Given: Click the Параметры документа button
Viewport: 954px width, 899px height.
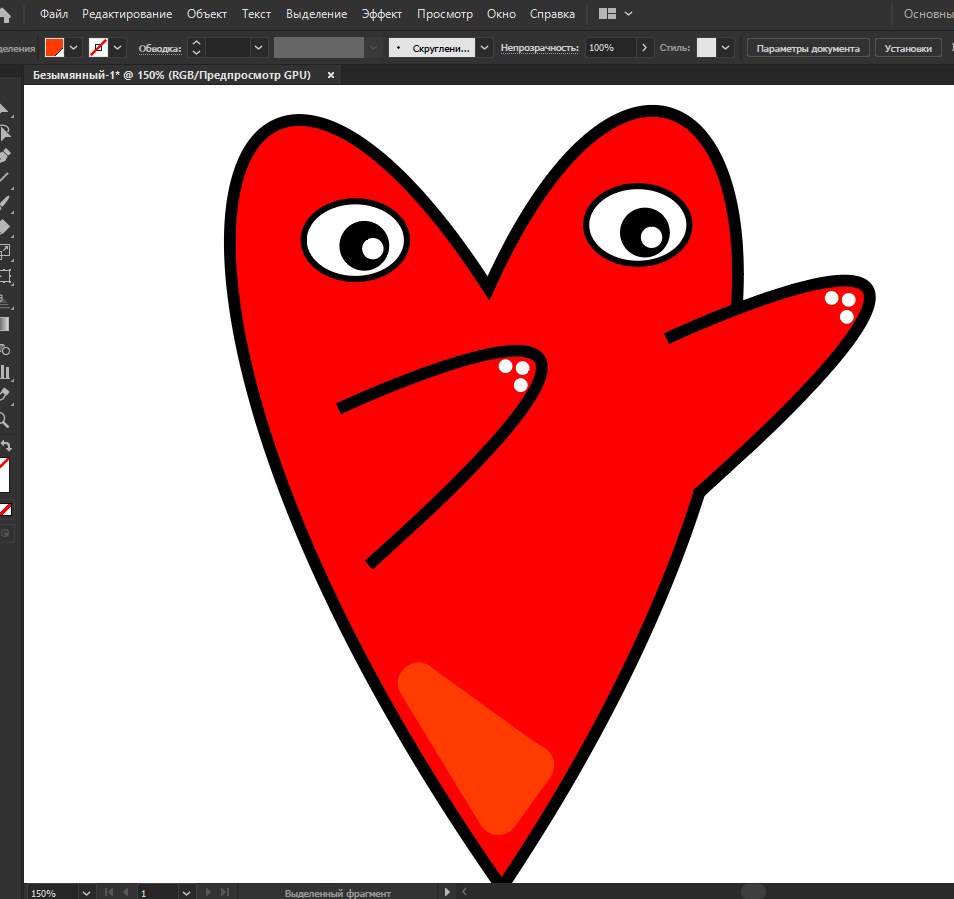Looking at the screenshot, I should pyautogui.click(x=808, y=48).
